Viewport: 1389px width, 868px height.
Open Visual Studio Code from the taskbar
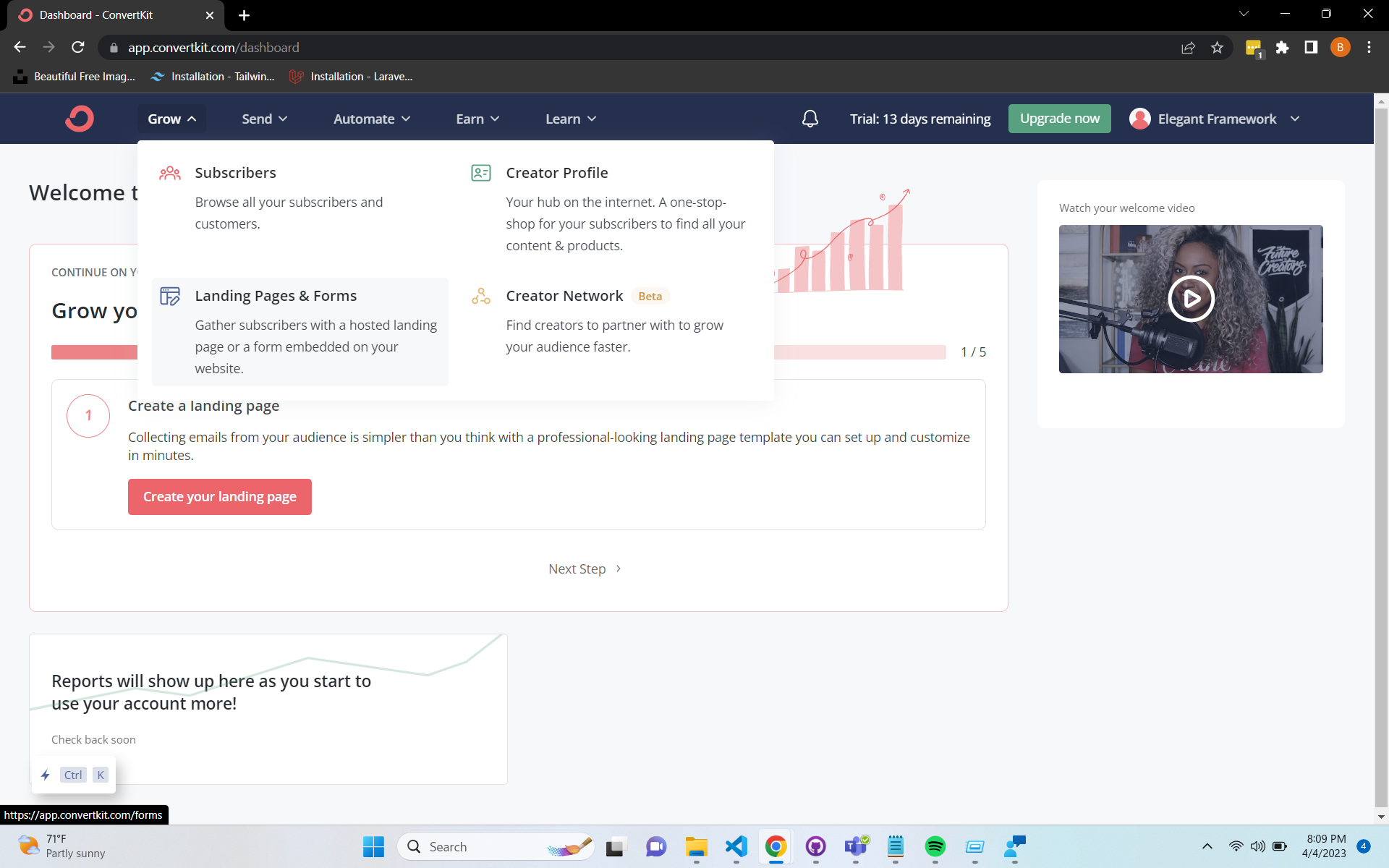point(736,846)
